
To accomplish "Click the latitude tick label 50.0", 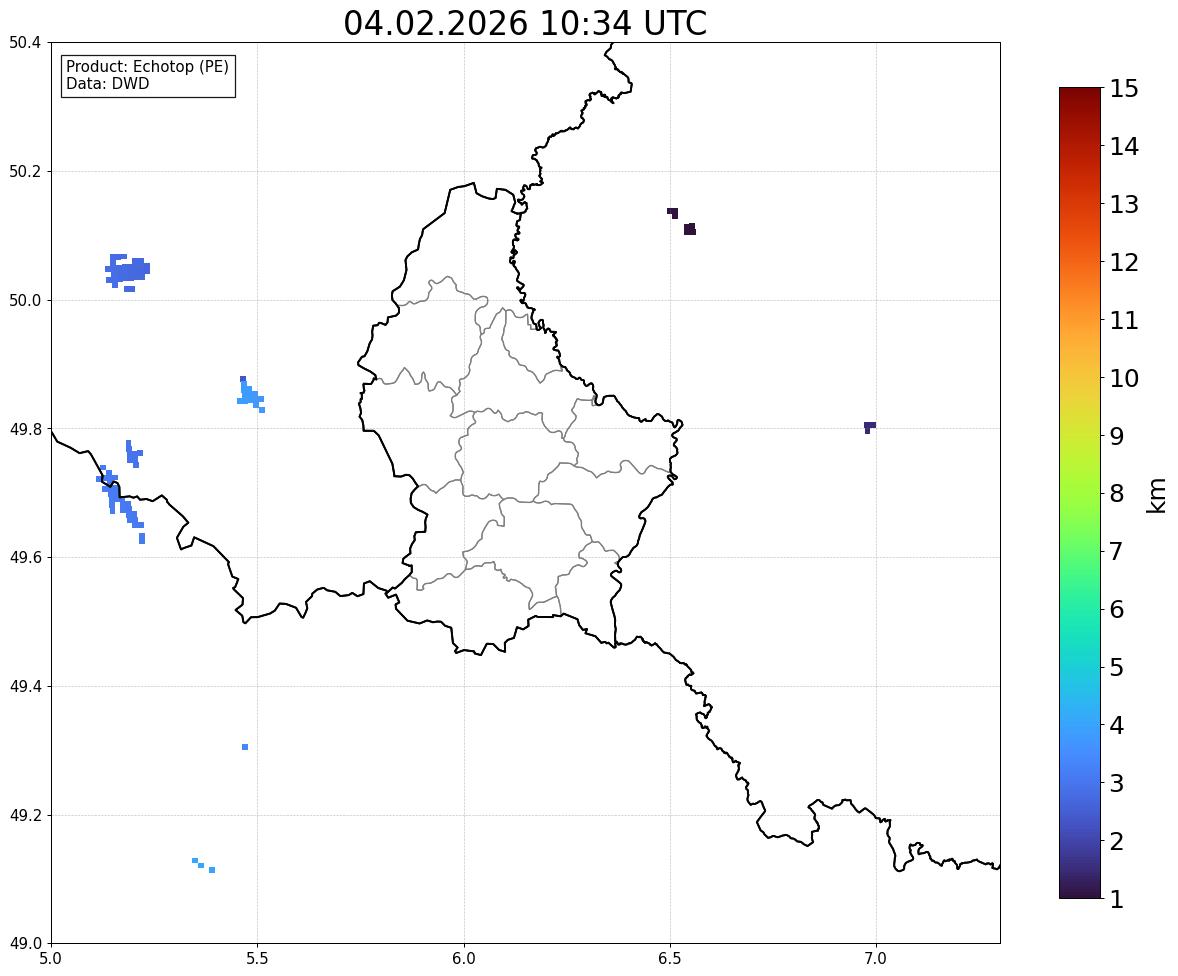I will (x=25, y=301).
